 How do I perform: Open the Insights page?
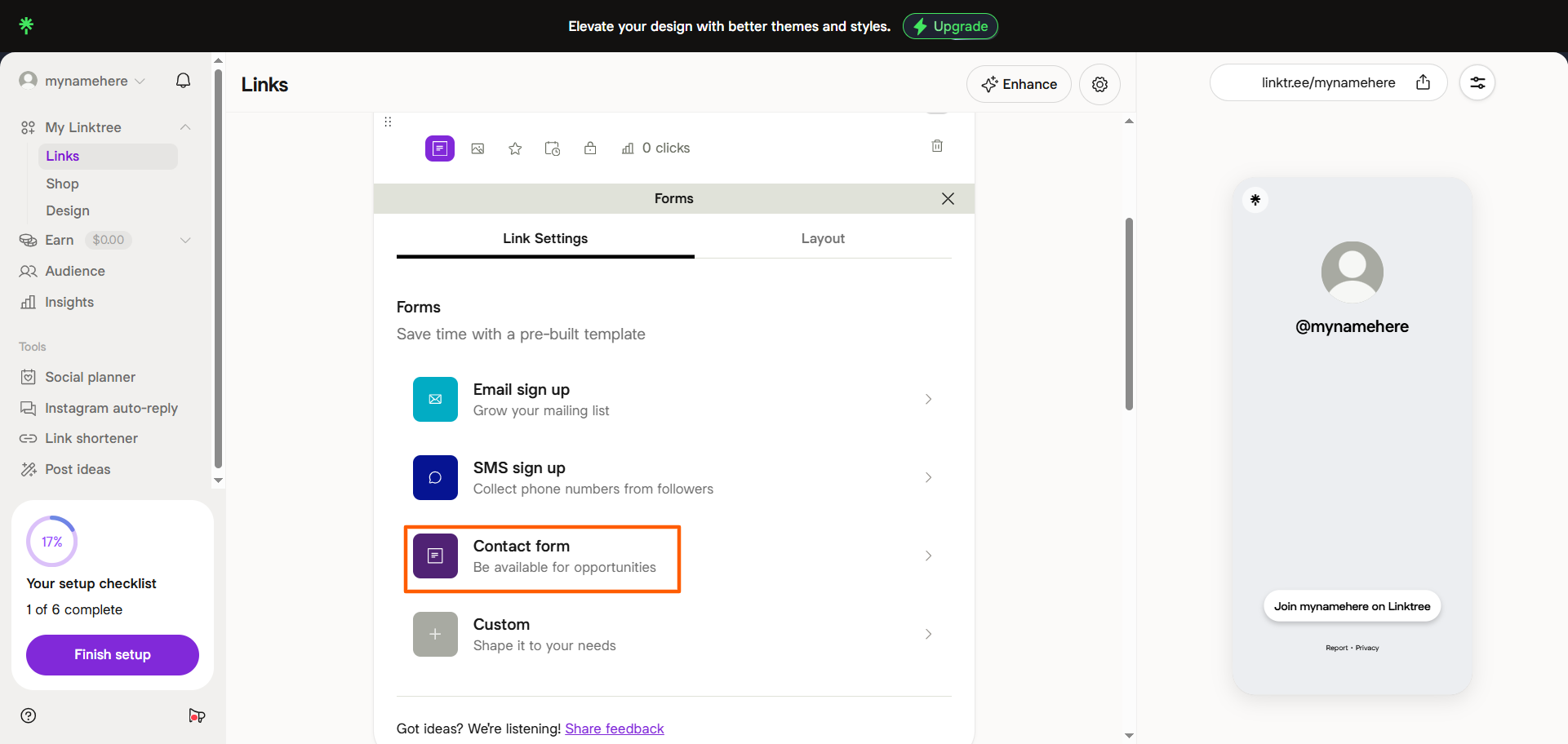coord(69,302)
